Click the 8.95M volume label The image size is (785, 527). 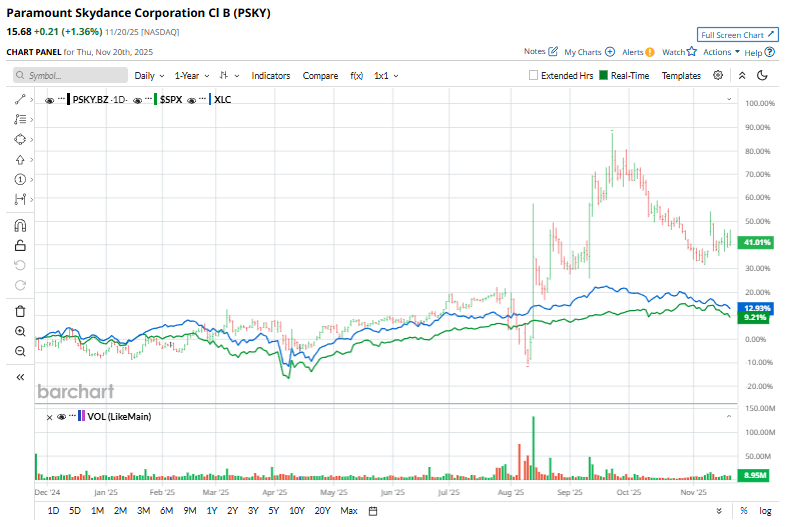coord(754,475)
